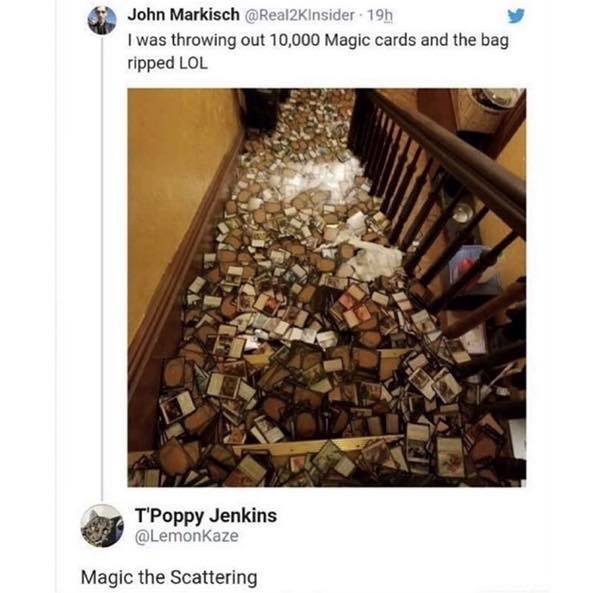Click the dark doorway at top of stairs

(x=262, y=110)
